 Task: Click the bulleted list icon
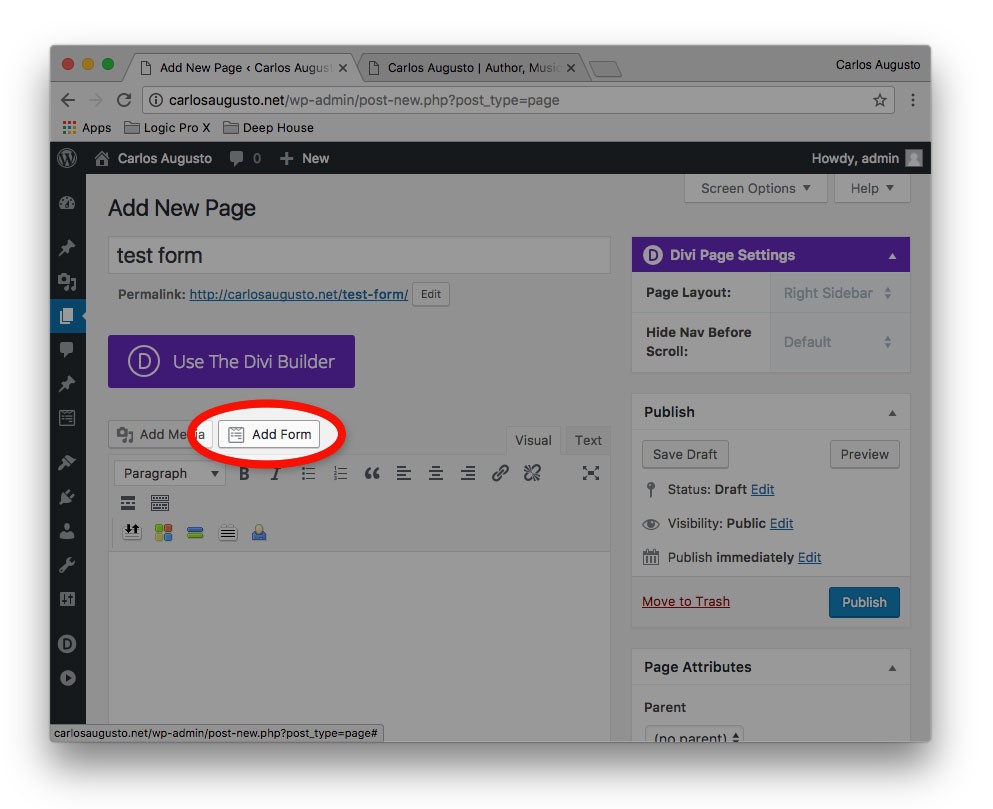click(309, 474)
